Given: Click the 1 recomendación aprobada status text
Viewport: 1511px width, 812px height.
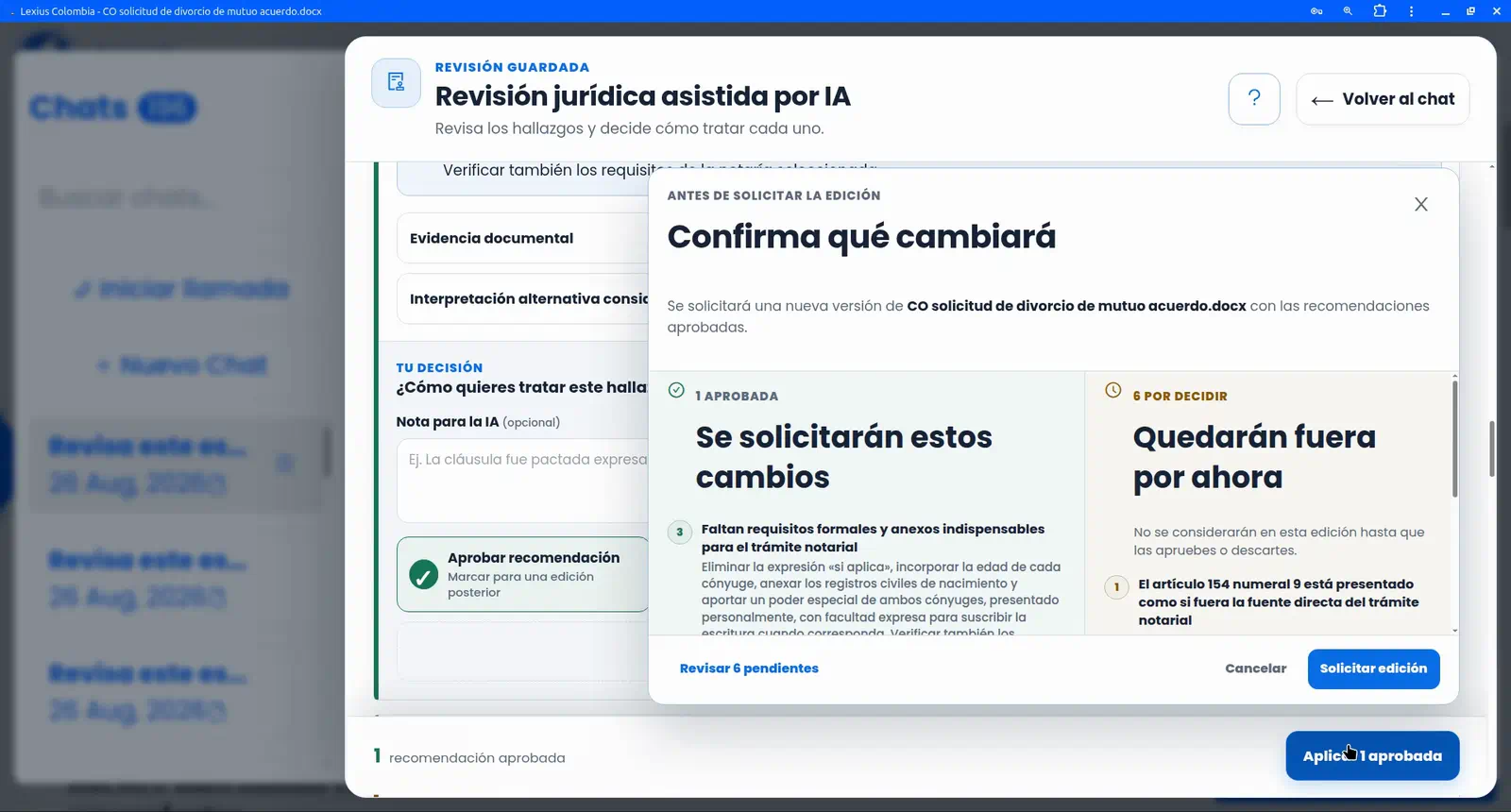Looking at the screenshot, I should [x=469, y=757].
